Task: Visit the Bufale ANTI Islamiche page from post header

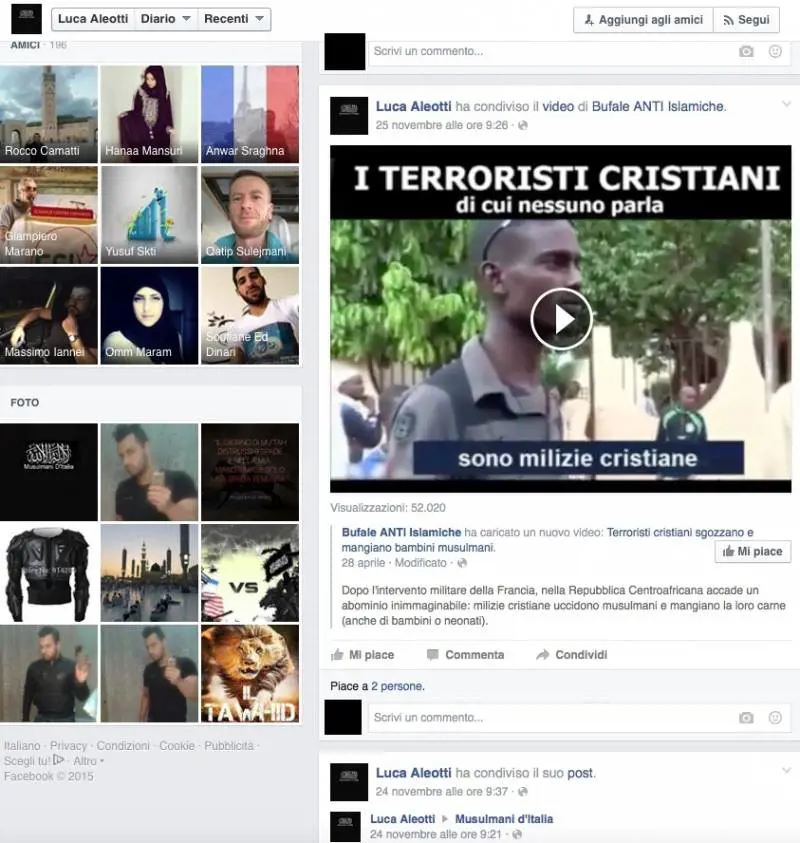Action: coord(659,106)
